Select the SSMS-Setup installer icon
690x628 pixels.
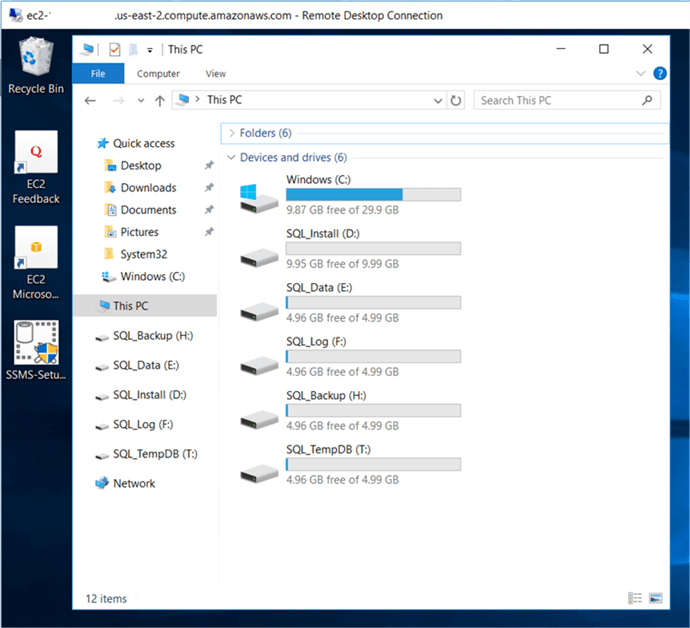tap(36, 350)
